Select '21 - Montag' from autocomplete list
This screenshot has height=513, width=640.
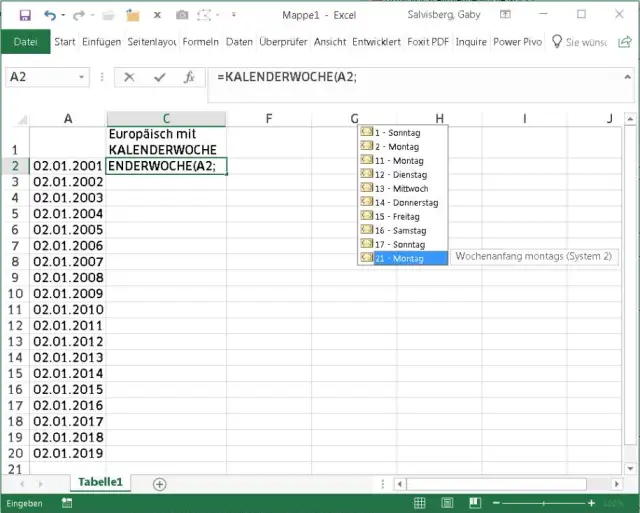[x=398, y=258]
